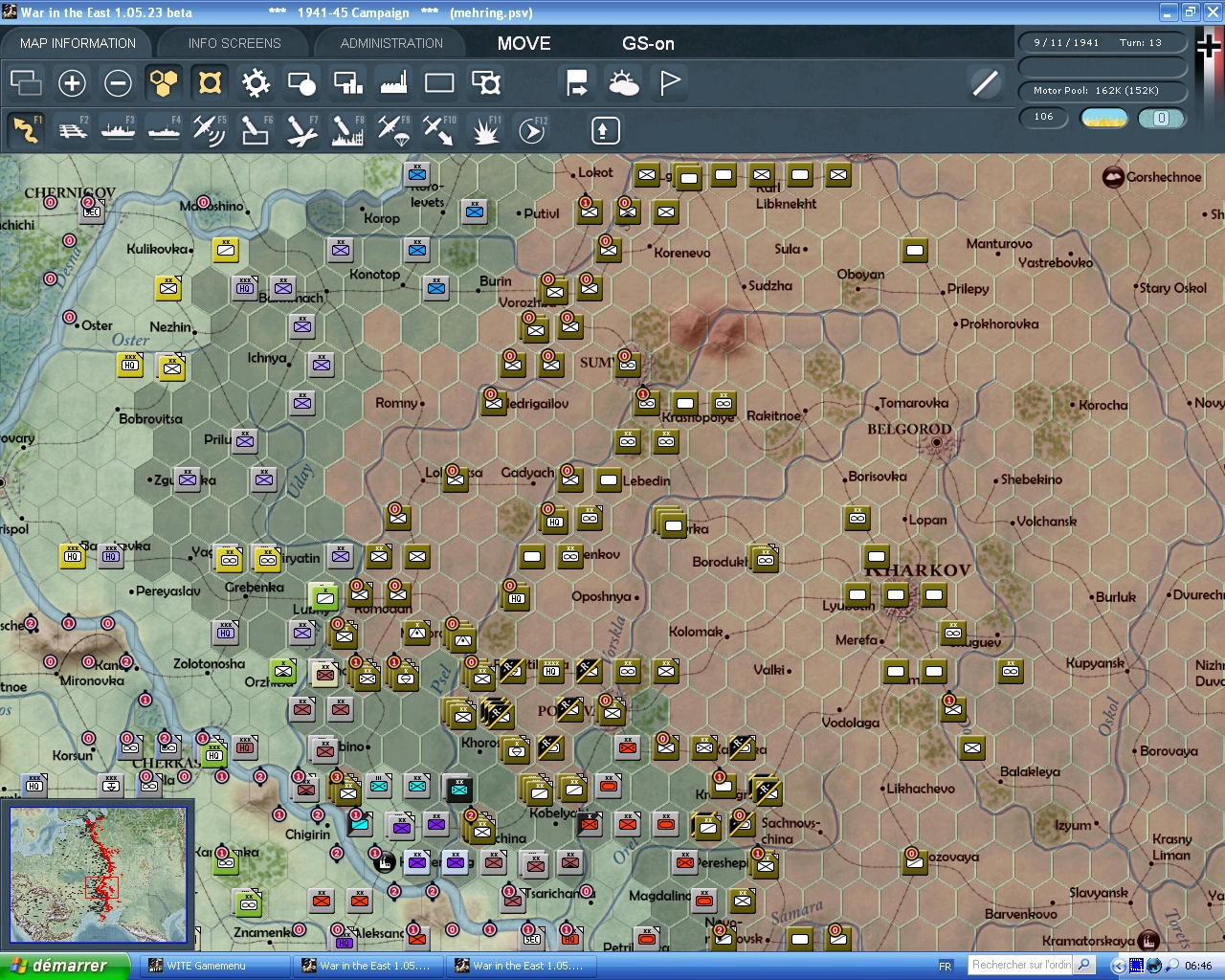Open the weather sun-and-cloud button
The width and height of the screenshot is (1225, 980).
point(623,83)
